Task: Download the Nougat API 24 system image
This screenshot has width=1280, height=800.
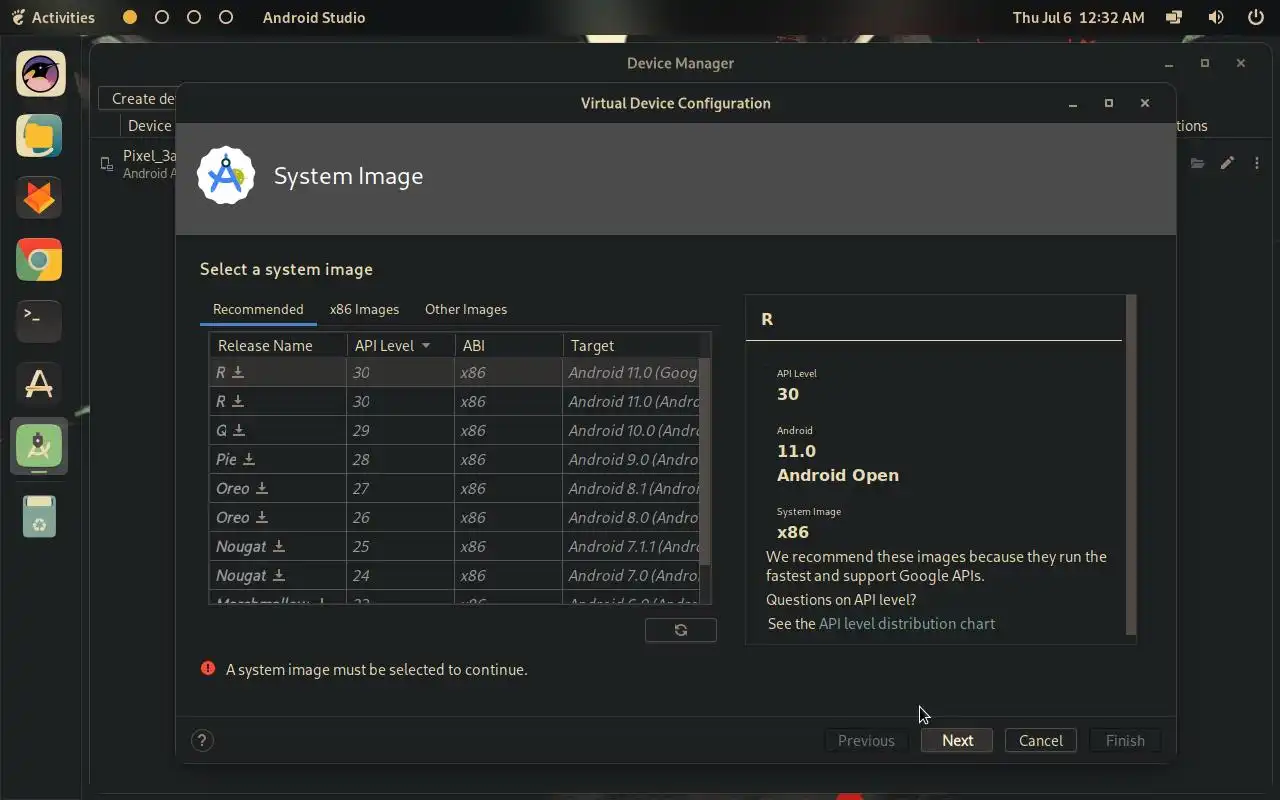Action: pyautogui.click(x=279, y=575)
